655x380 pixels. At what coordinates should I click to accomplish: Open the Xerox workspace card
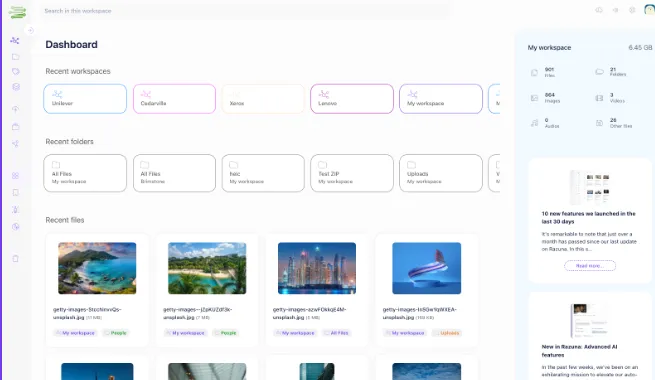click(x=263, y=99)
